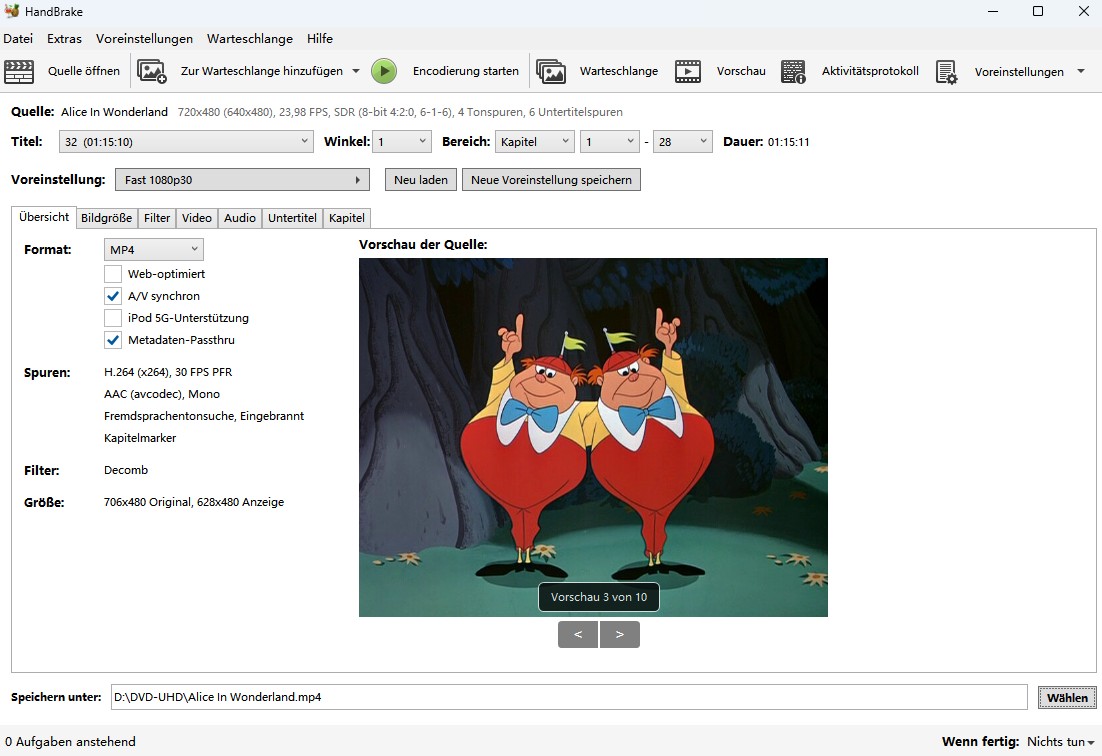Image resolution: width=1102 pixels, height=756 pixels.
Task: Enable the Web-optimiert checkbox
Action: pos(113,274)
